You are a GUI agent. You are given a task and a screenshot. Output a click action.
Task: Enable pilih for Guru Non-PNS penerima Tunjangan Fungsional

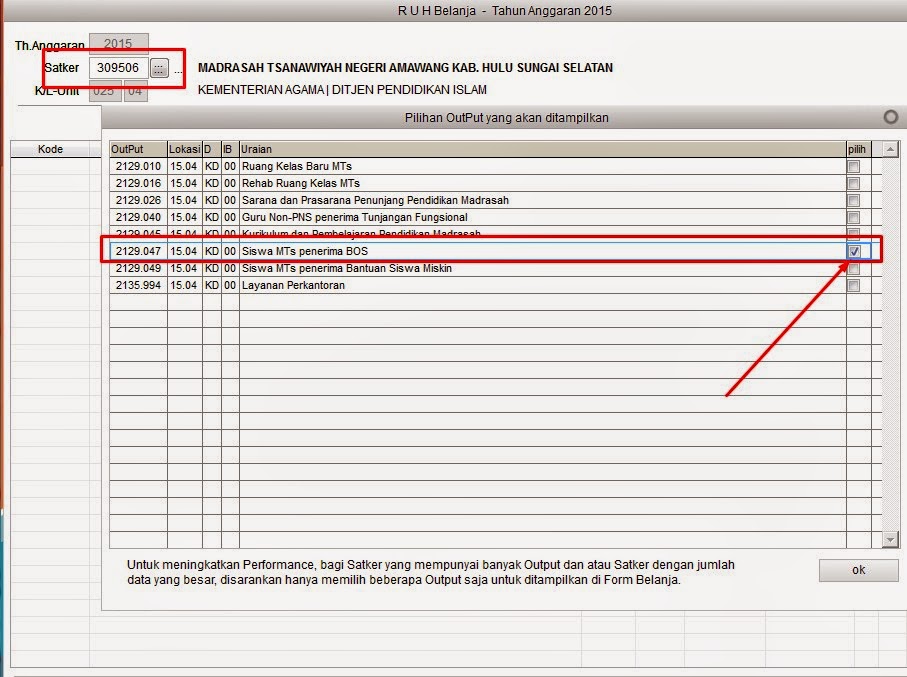pos(852,217)
